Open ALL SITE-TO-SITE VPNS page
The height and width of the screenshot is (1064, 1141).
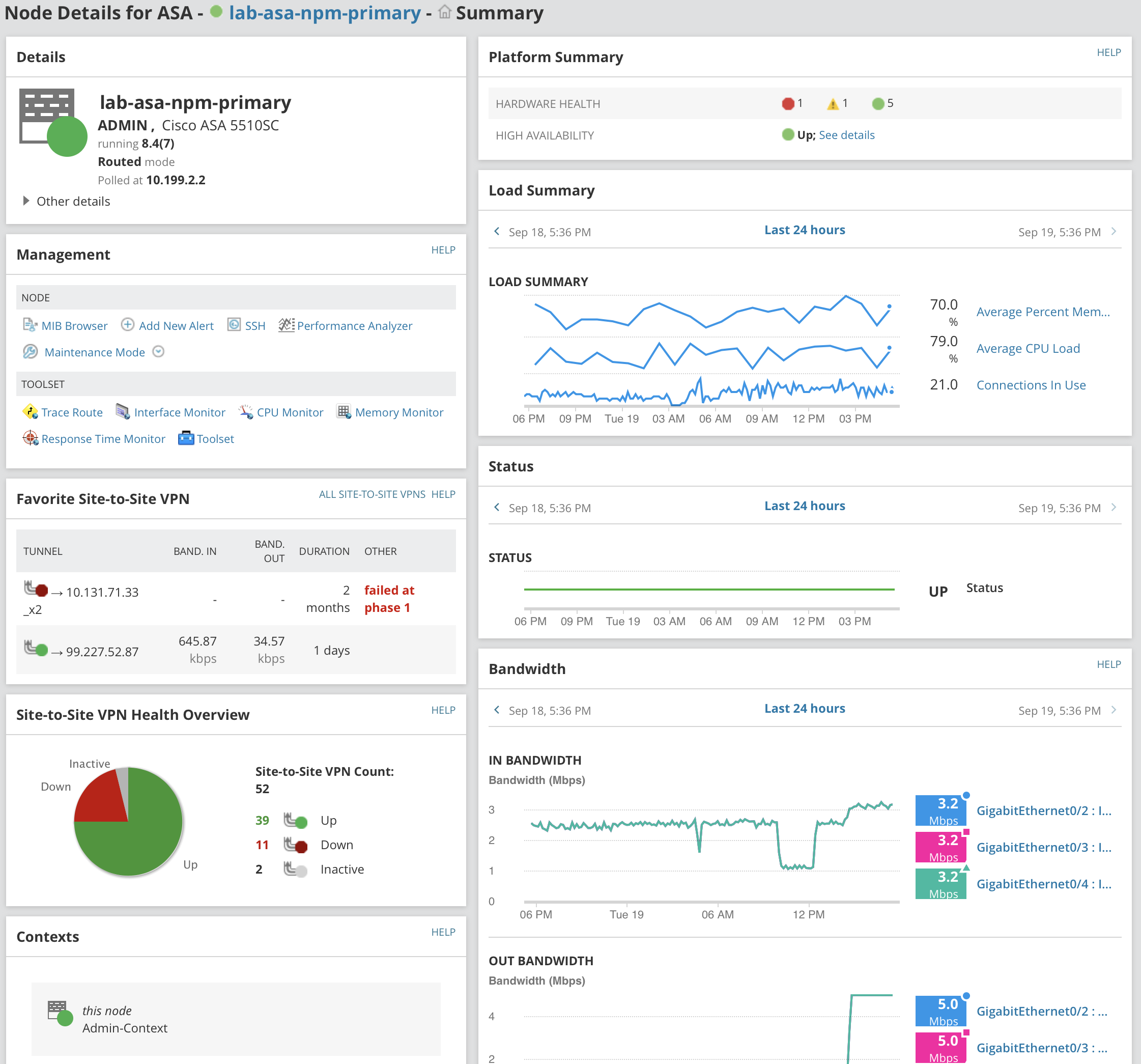coord(372,494)
